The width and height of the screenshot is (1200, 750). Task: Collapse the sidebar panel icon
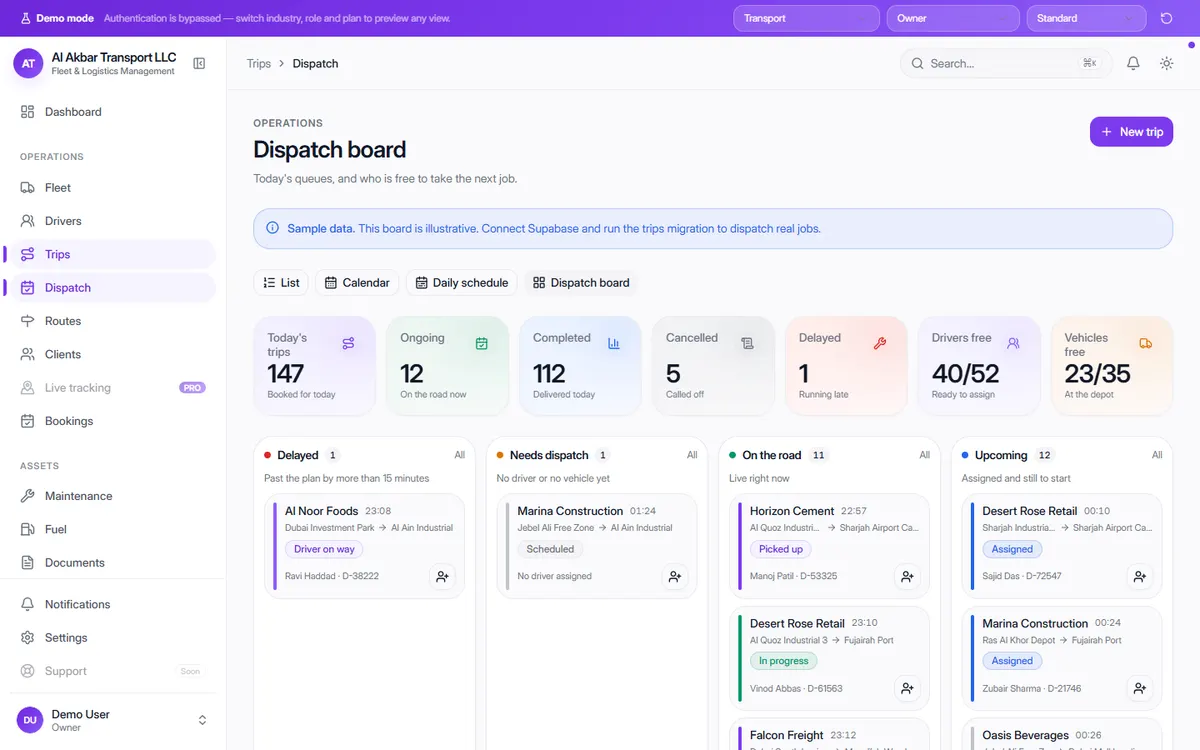pyautogui.click(x=199, y=64)
